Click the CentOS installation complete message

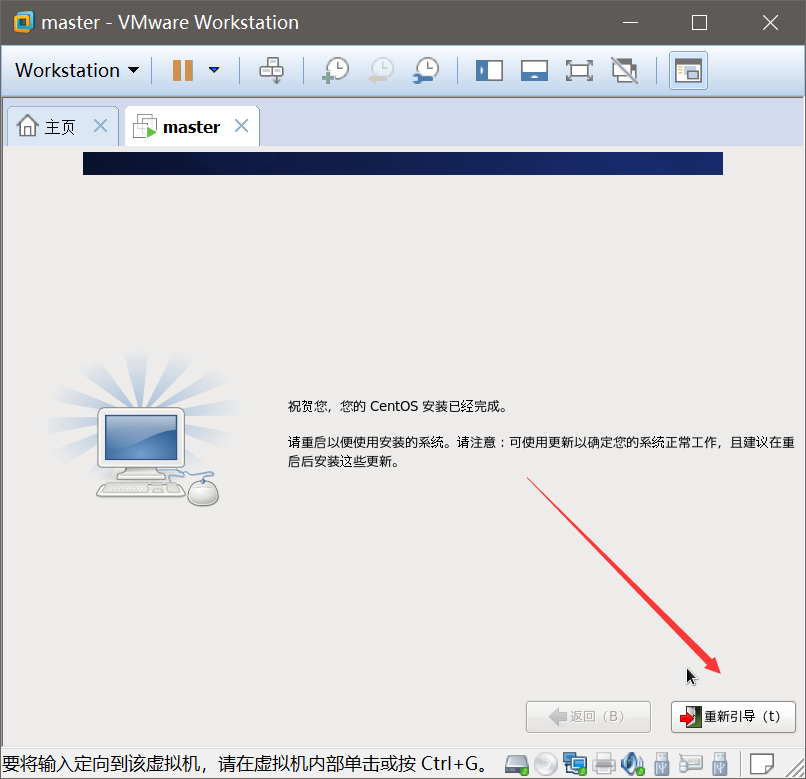point(398,406)
